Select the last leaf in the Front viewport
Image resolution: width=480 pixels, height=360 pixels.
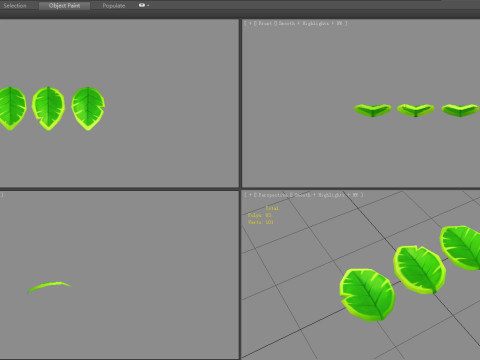point(461,110)
